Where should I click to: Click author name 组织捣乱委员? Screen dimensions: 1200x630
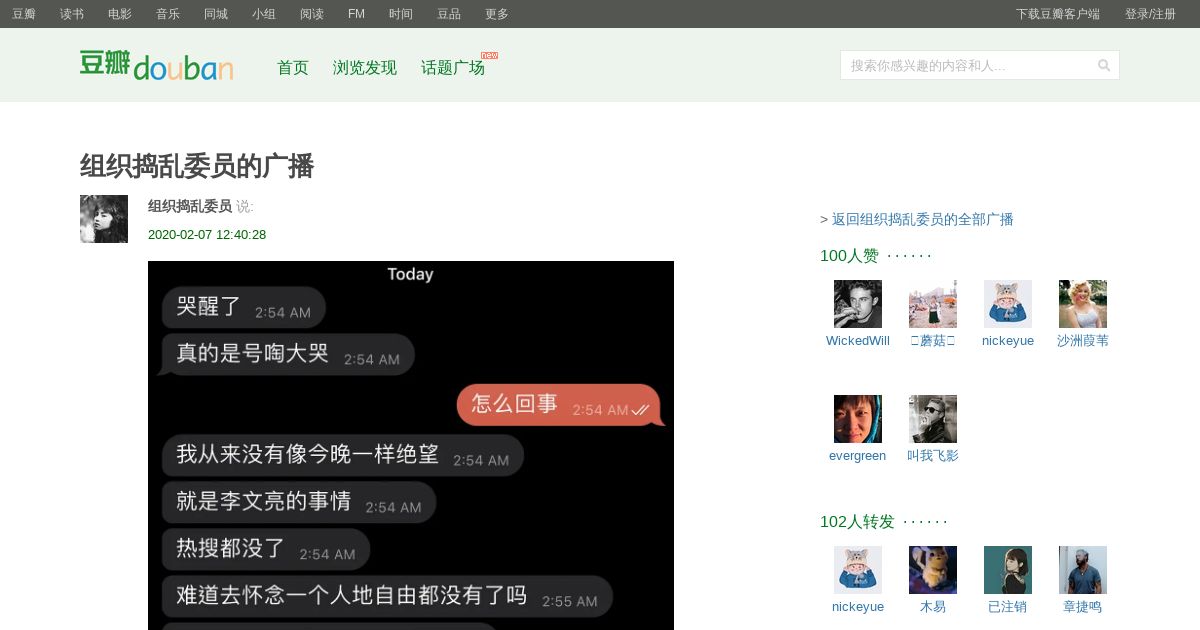(x=190, y=206)
